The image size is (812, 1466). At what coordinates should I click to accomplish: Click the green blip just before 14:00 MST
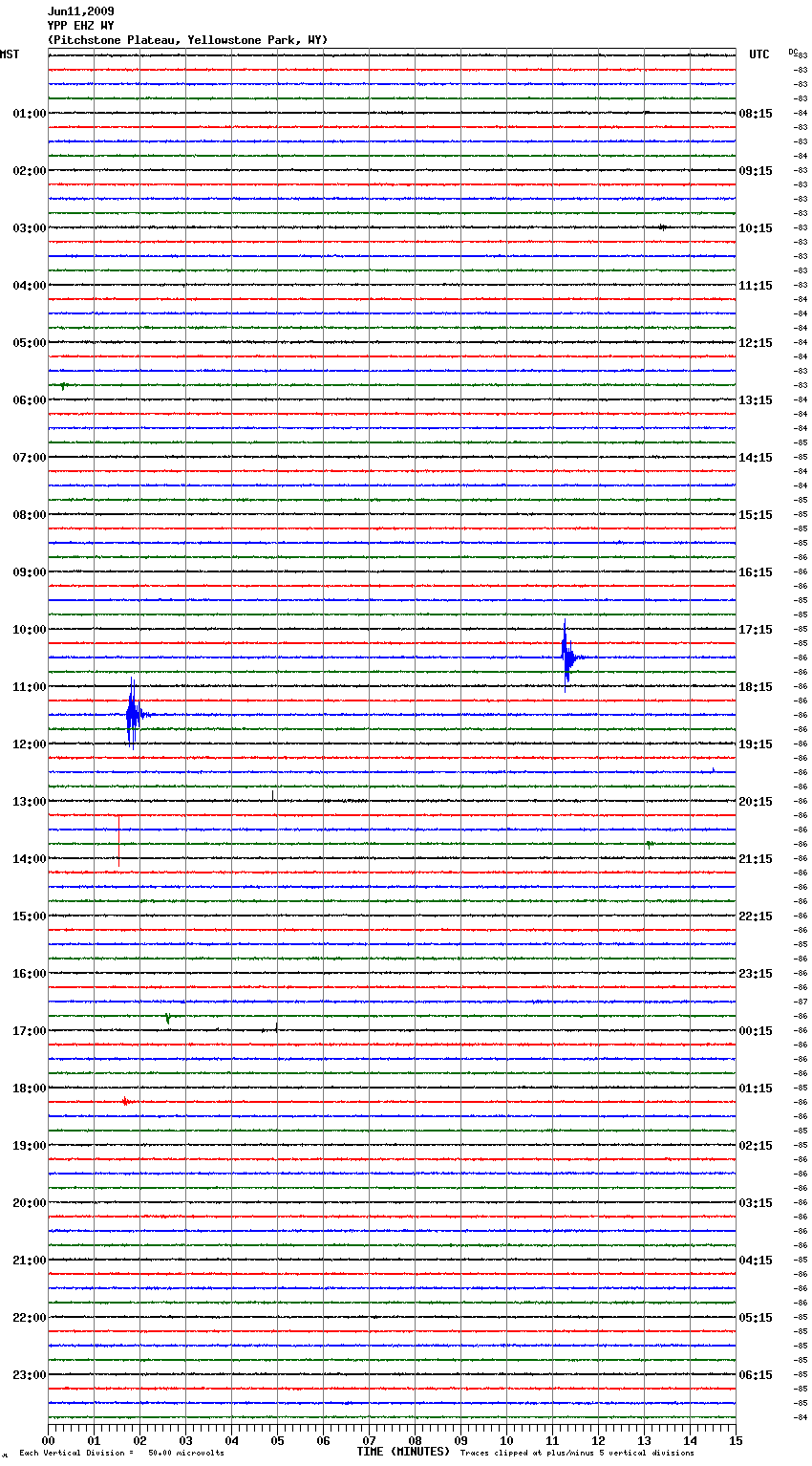[650, 844]
